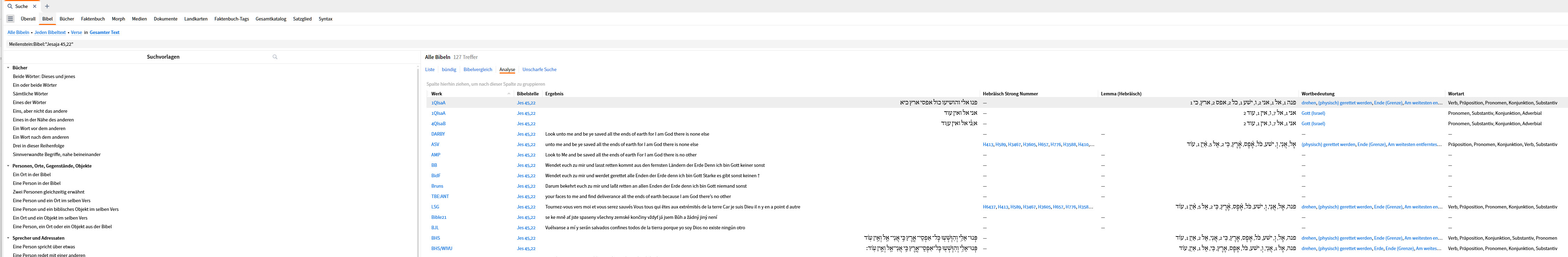Image resolution: width=1568 pixels, height=257 pixels.
Task: Collapse the Bücher template group
Action: (x=9, y=68)
